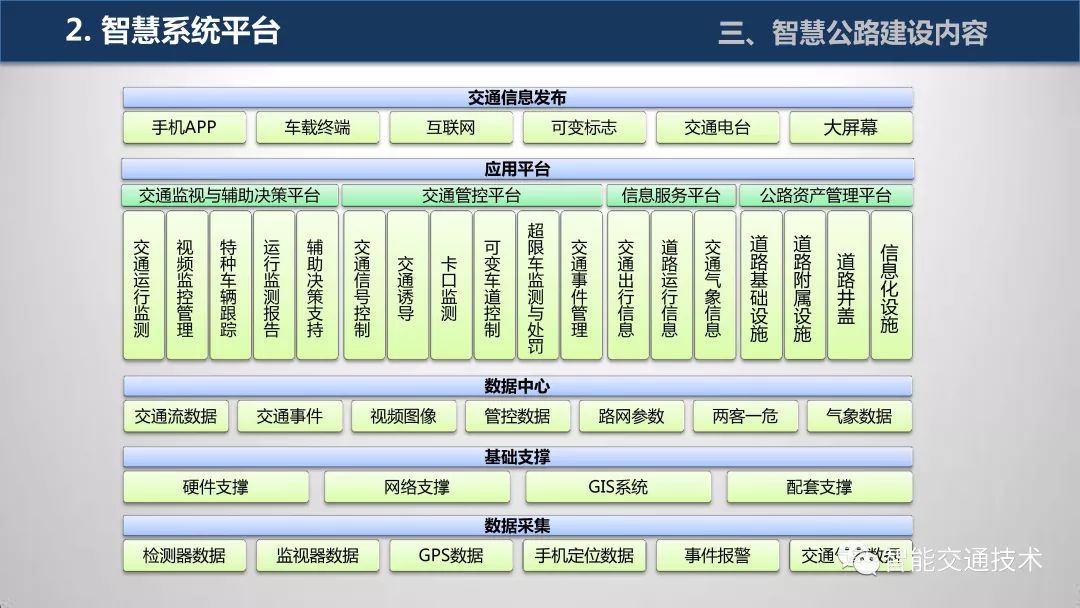This screenshot has height=608, width=1080.
Task: Click the 超限车监测与处罚 vertical box
Action: 537,285
